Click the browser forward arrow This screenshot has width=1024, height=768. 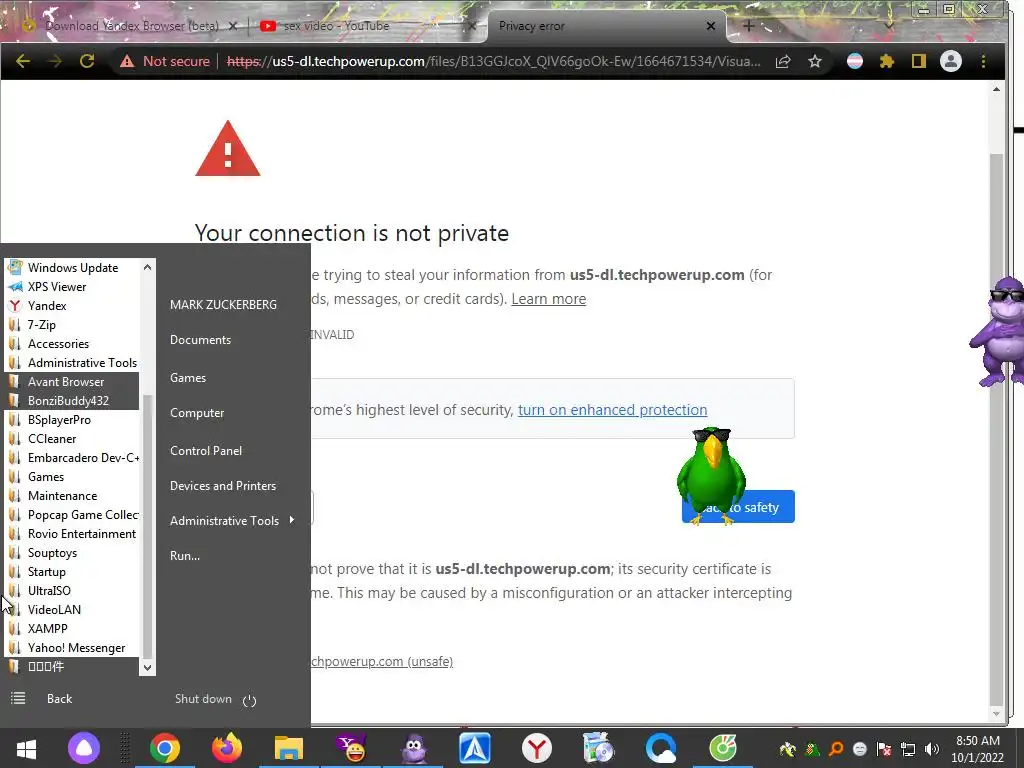tap(55, 61)
